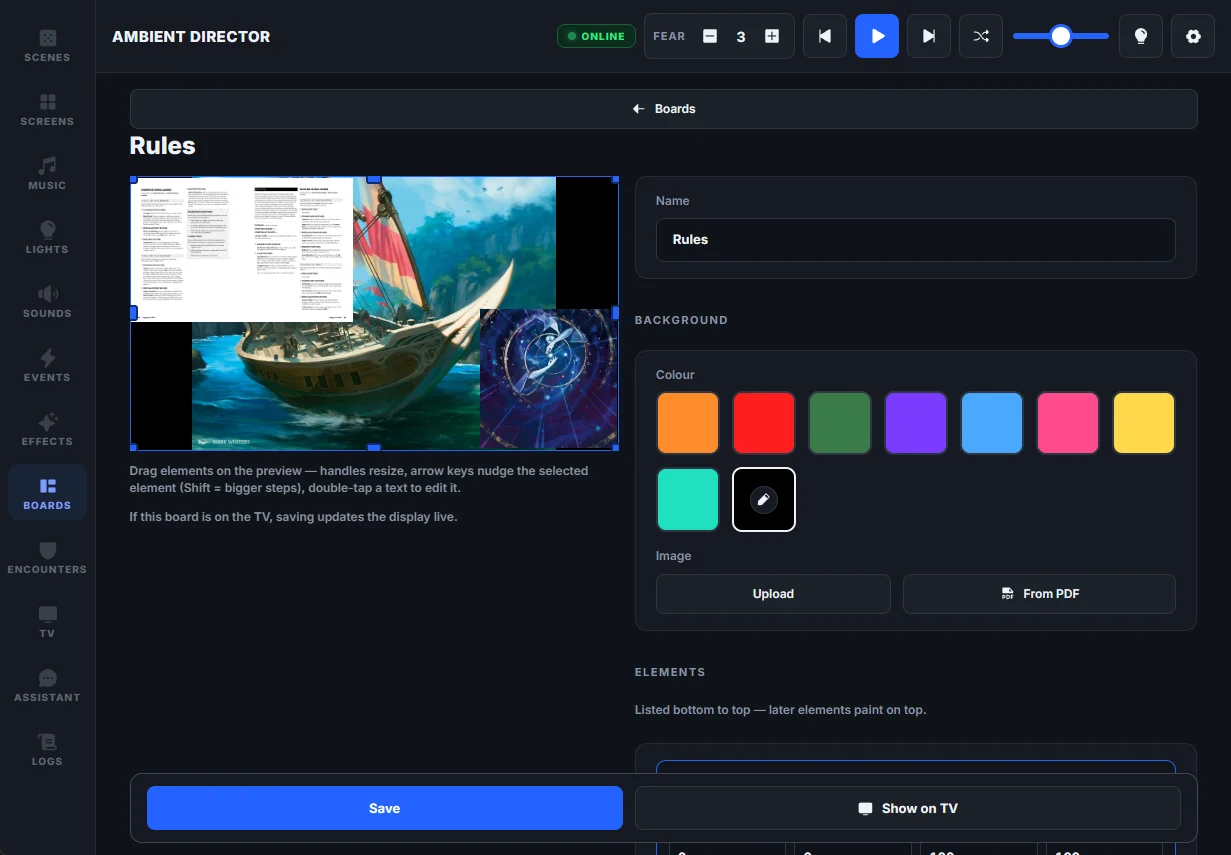Open the Assistant section
The image size is (1231, 855).
47,686
